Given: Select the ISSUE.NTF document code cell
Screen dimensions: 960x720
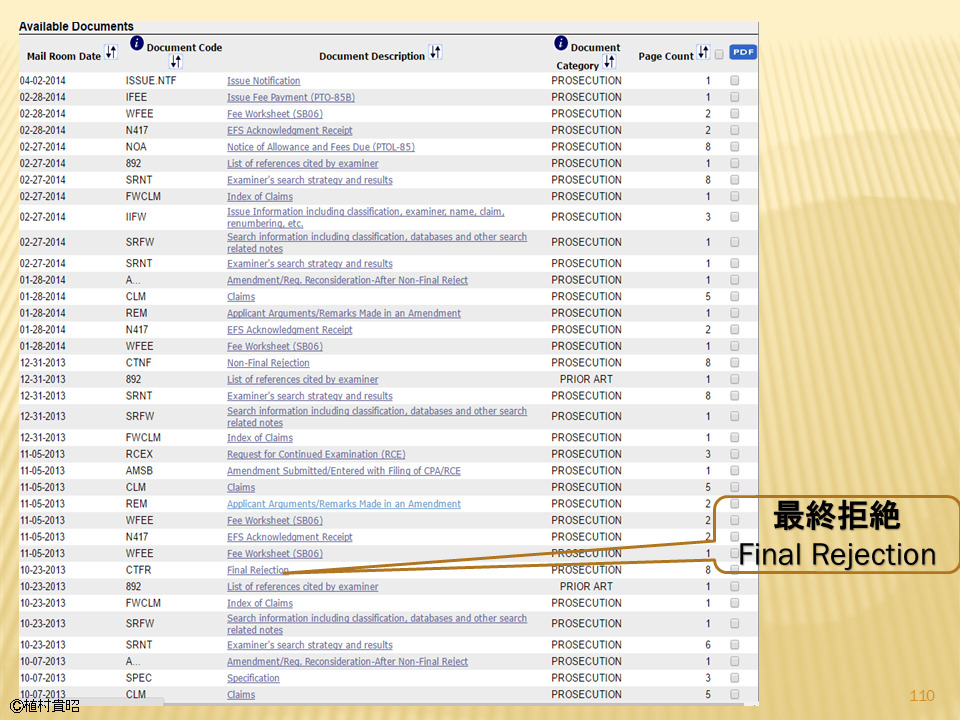Looking at the screenshot, I should 151,80.
